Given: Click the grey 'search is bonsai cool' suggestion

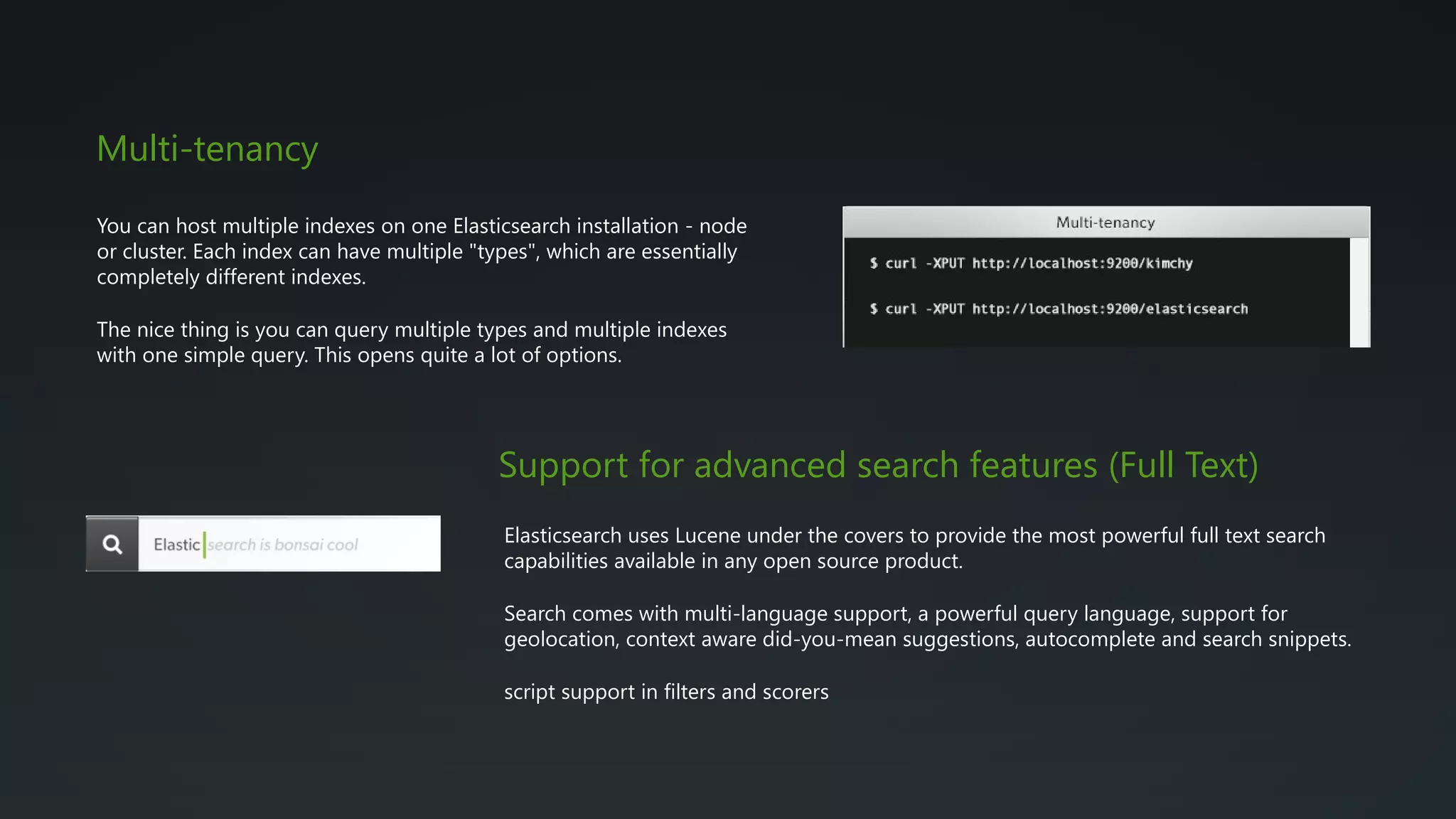Looking at the screenshot, I should 283,545.
